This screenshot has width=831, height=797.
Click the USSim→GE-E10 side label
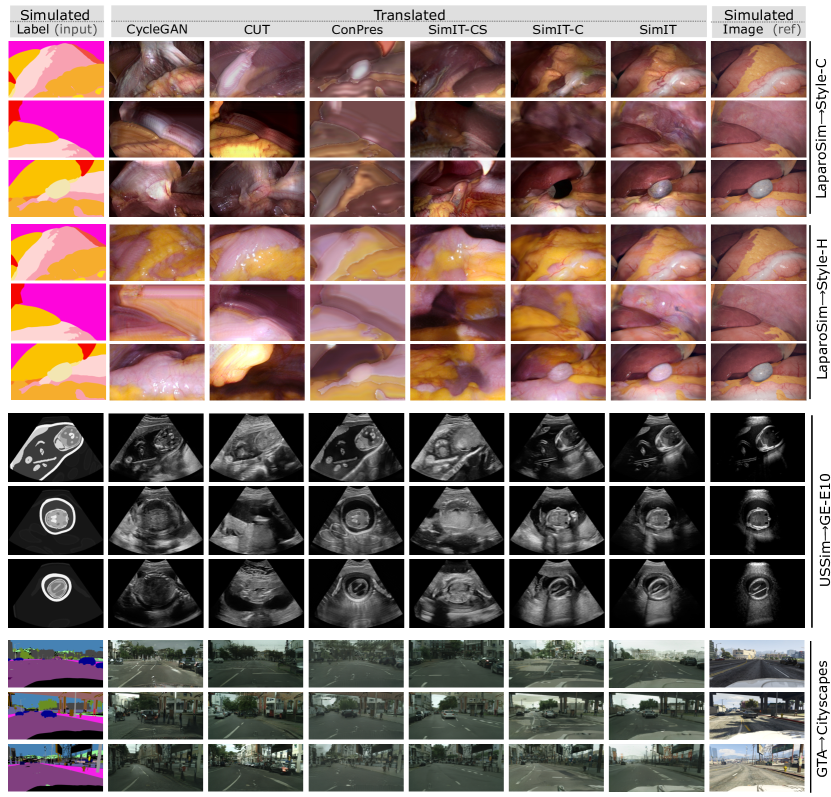(x=824, y=530)
